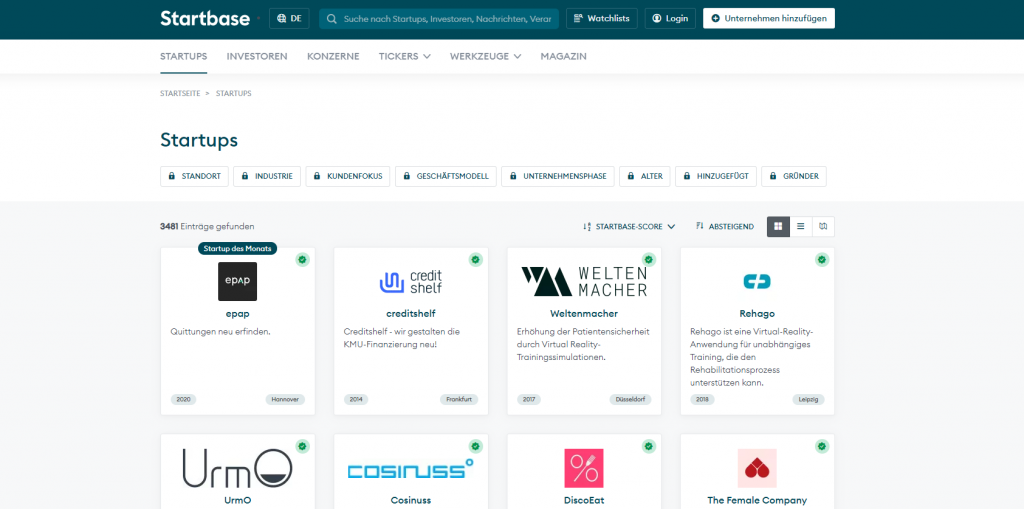The height and width of the screenshot is (509, 1024).
Task: Click Cosinuss verified badge icon
Action: [475, 447]
